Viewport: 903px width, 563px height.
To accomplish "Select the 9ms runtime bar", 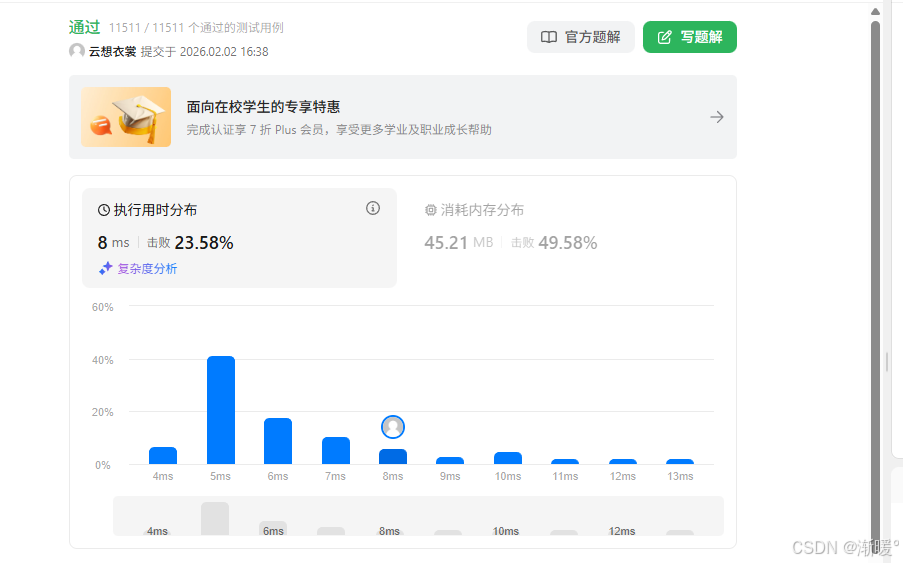I will pyautogui.click(x=450, y=461).
